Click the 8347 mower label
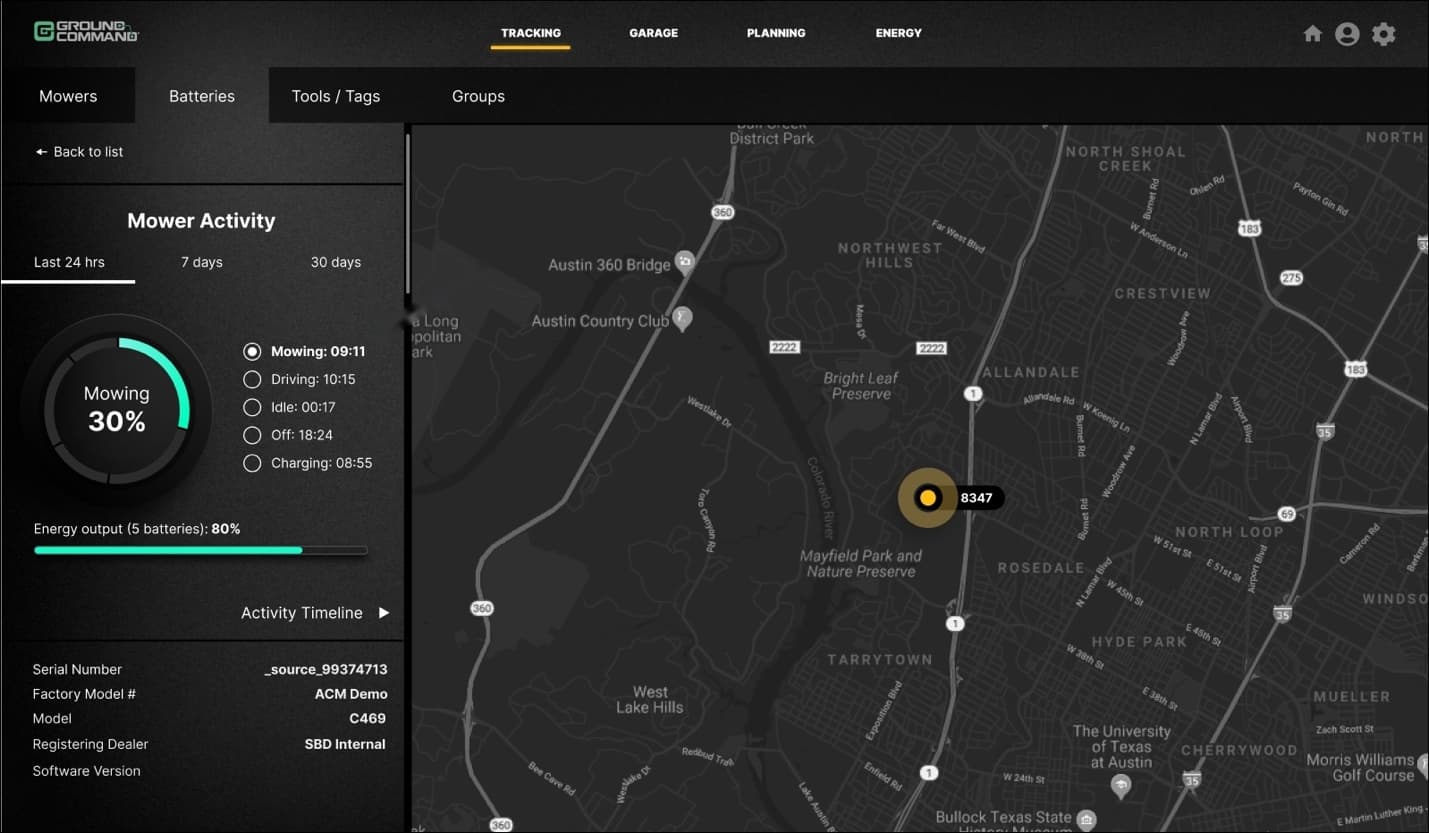The width and height of the screenshot is (1429, 833). (x=976, y=497)
